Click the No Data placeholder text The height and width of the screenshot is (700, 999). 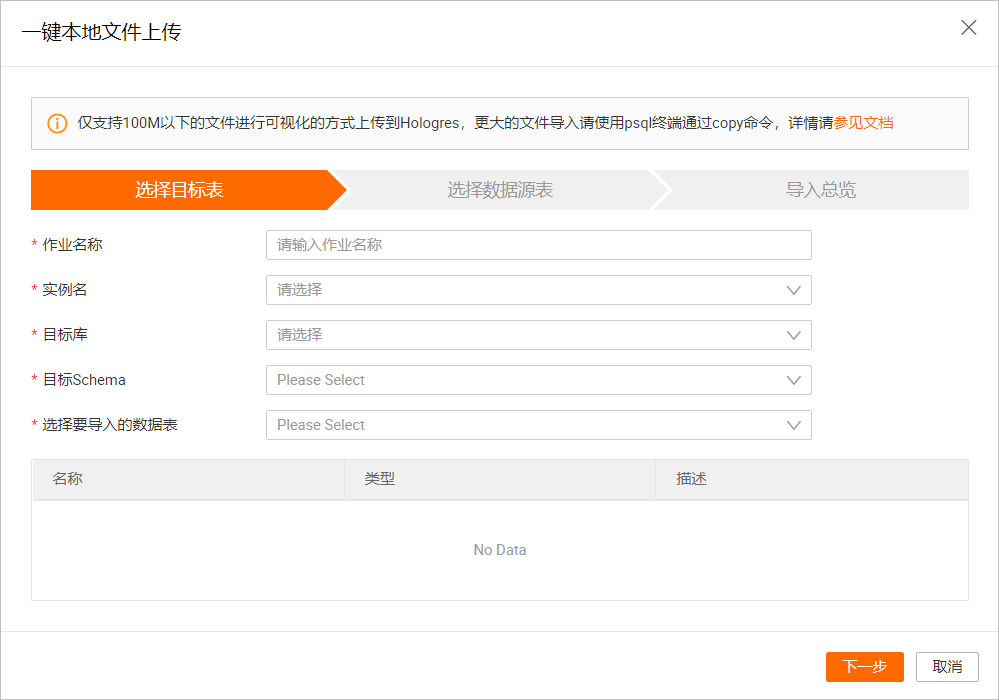tap(500, 550)
